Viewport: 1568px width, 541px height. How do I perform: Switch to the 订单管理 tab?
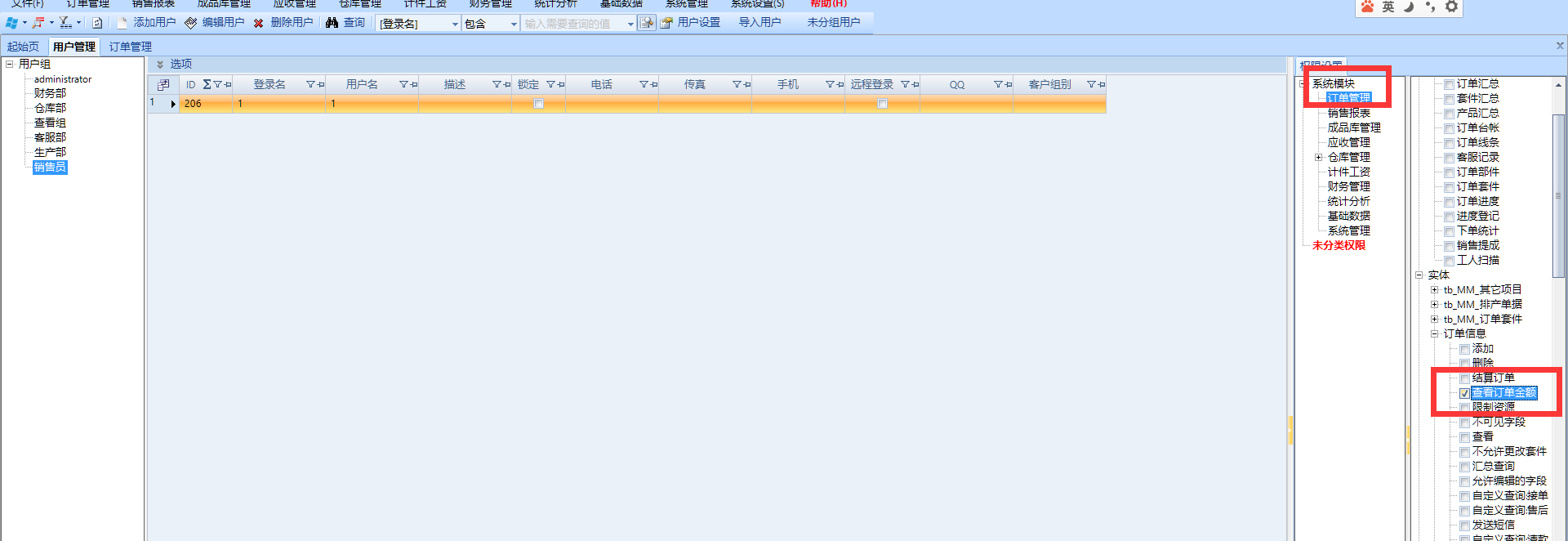(x=131, y=47)
